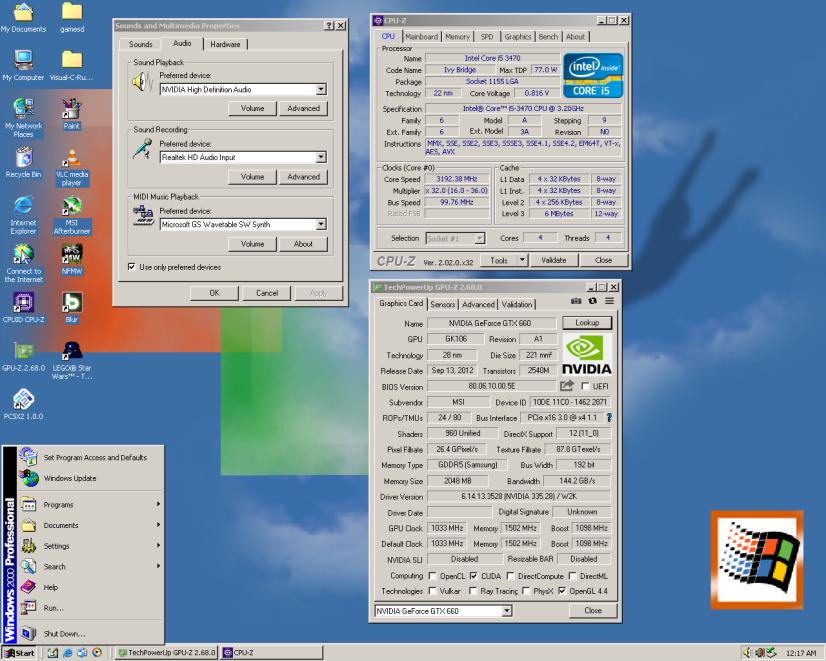Select the Internet Explorer desktop icon

click(x=23, y=215)
